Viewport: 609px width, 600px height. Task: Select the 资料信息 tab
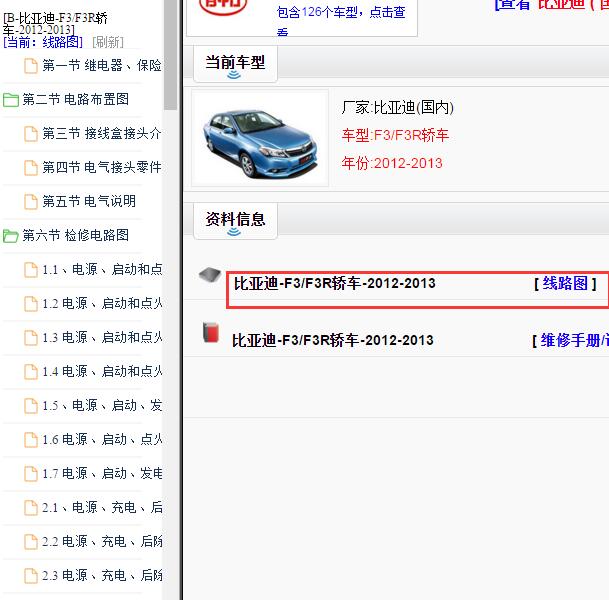pyautogui.click(x=235, y=221)
